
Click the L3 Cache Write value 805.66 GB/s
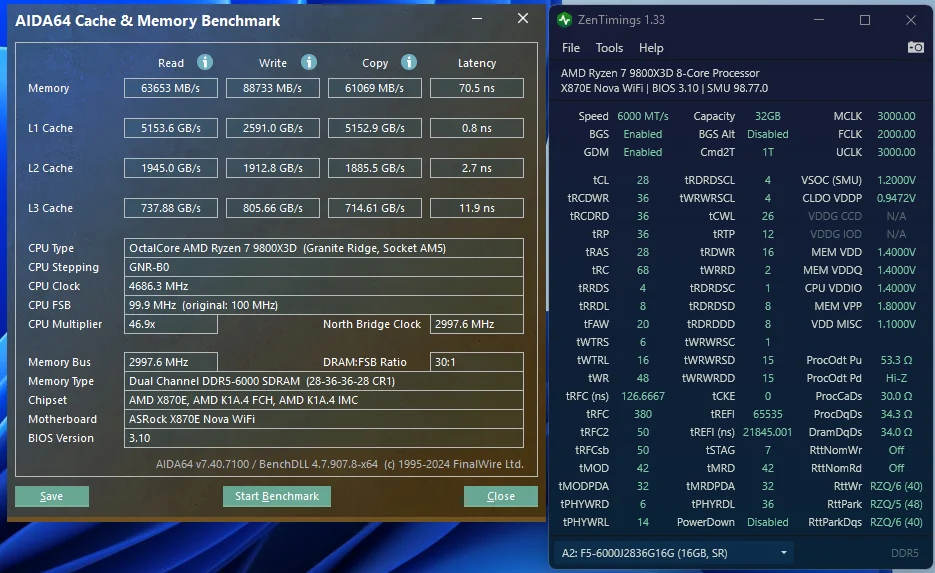pos(273,208)
